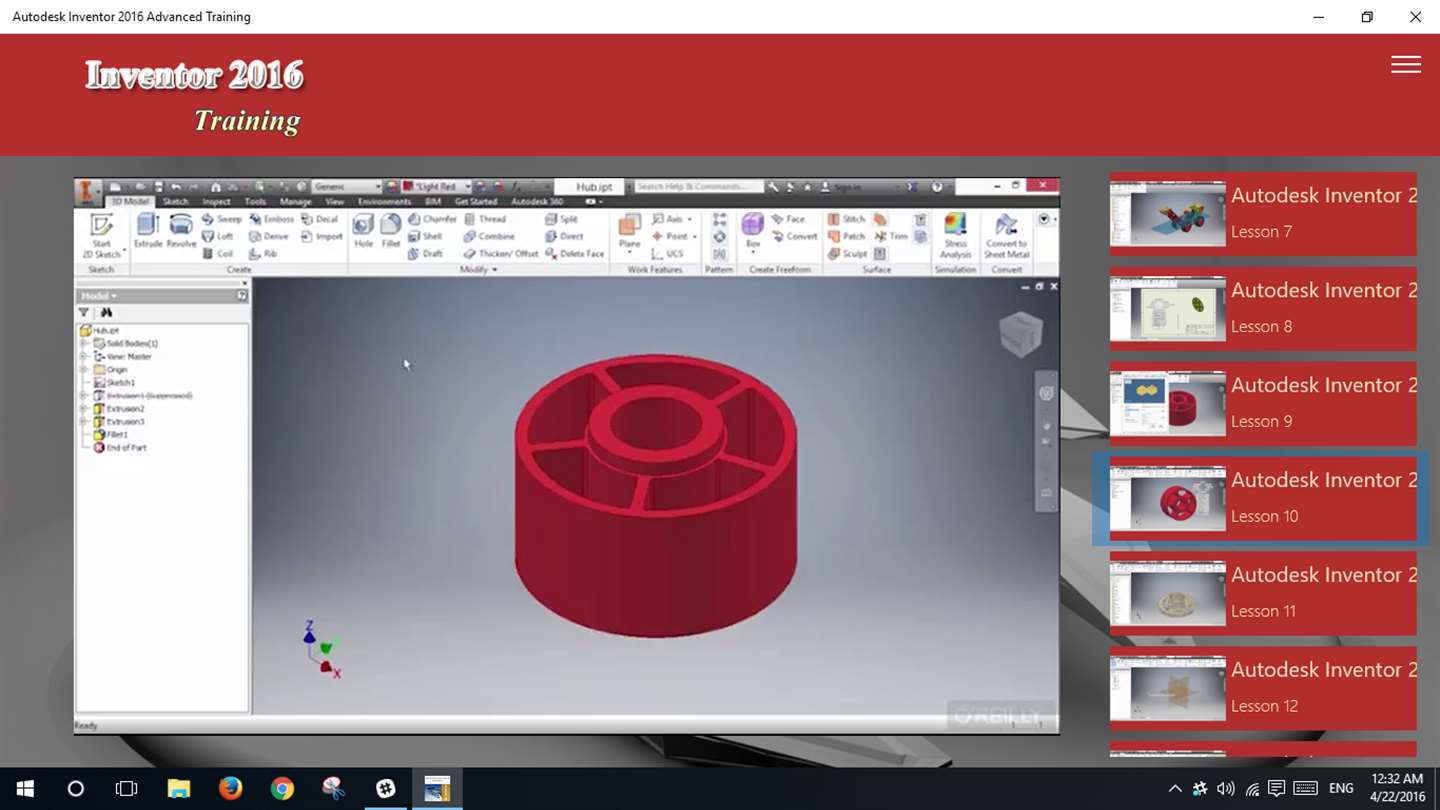
Task: Open the hamburger menu in the header
Action: tap(1406, 64)
